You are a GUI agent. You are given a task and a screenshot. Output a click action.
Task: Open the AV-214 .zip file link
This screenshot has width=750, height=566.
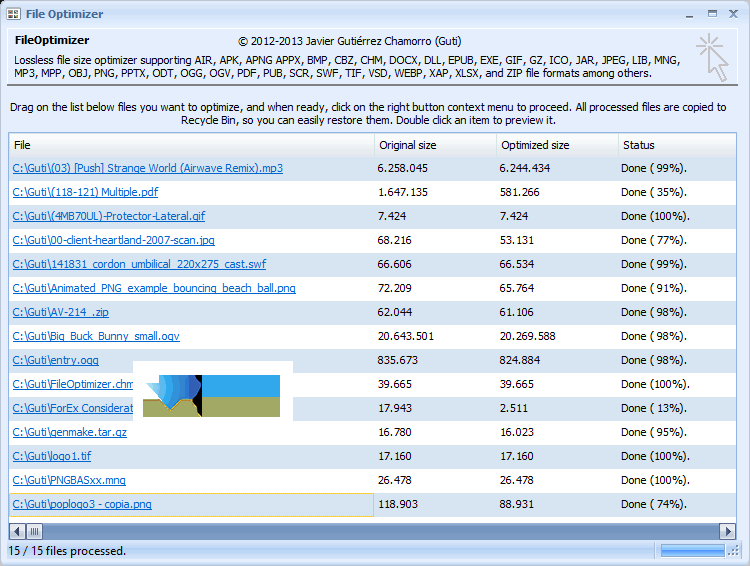point(61,312)
